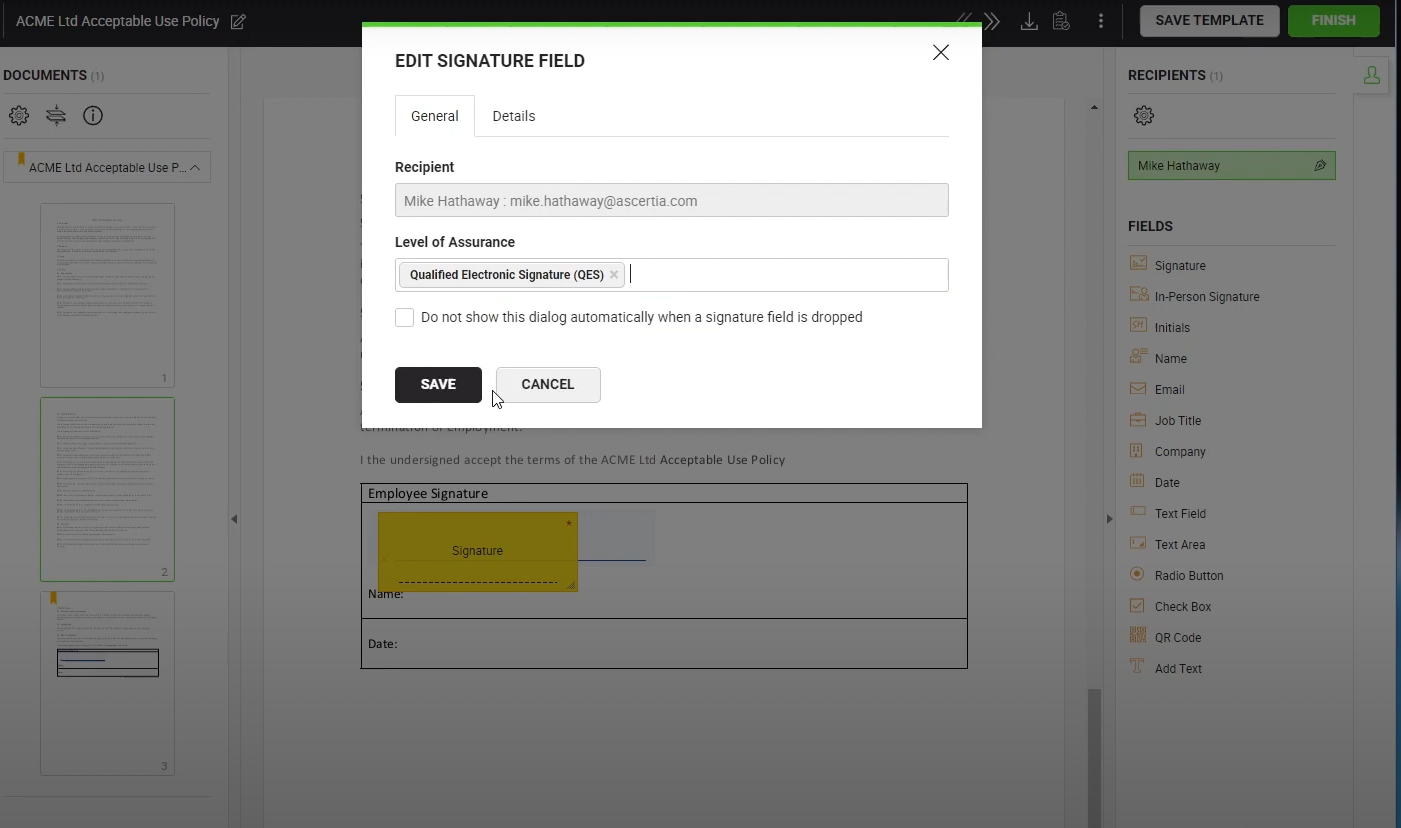This screenshot has width=1401, height=828.
Task: Select the Job Title field icon
Action: point(1138,419)
